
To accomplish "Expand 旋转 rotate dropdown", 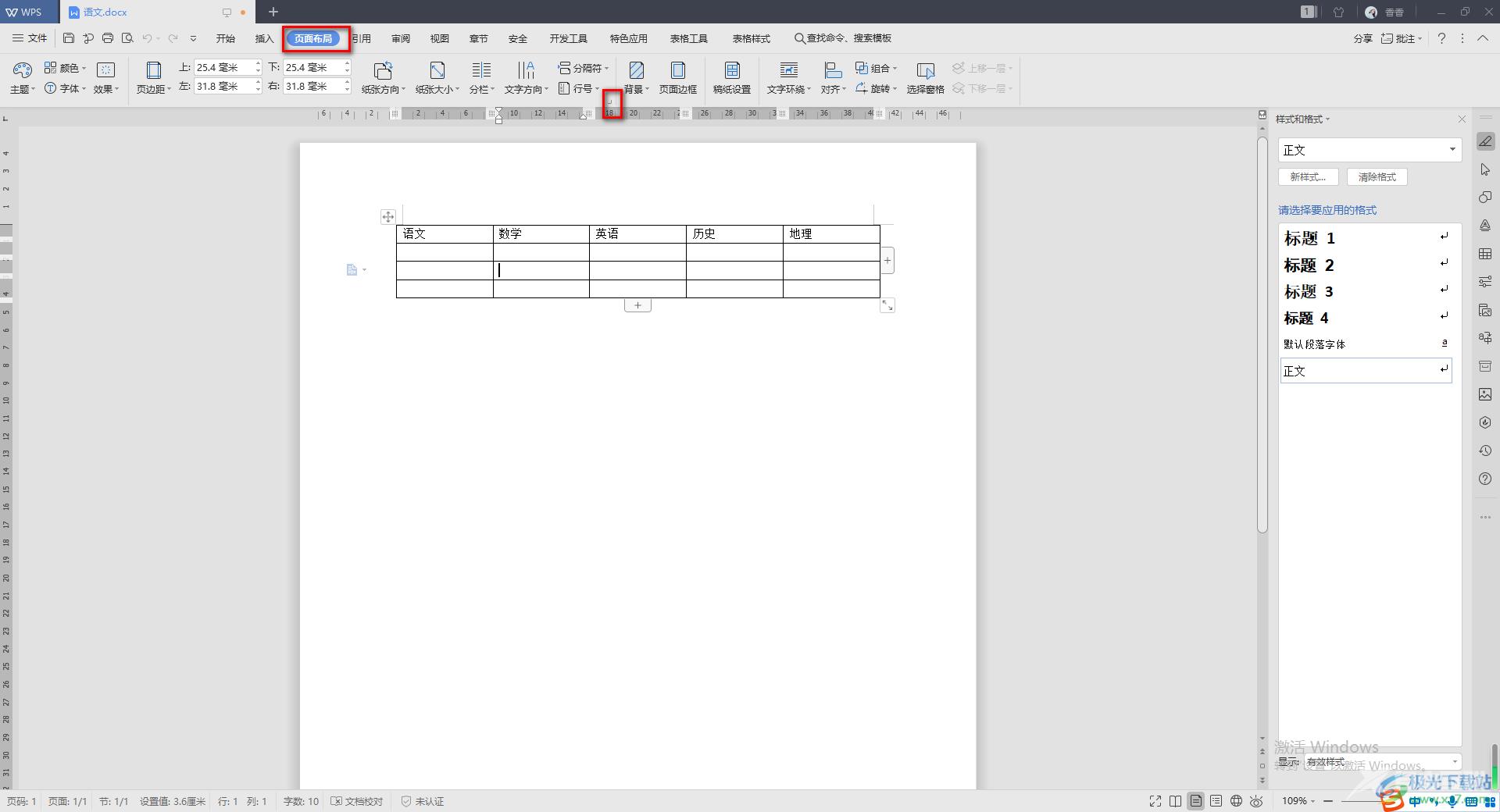I will pos(877,88).
